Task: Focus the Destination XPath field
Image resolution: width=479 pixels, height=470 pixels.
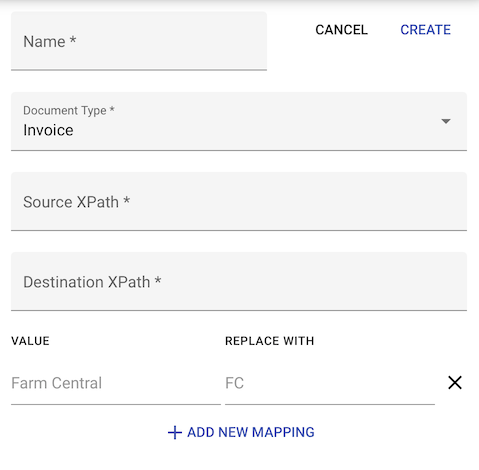Action: 239,282
